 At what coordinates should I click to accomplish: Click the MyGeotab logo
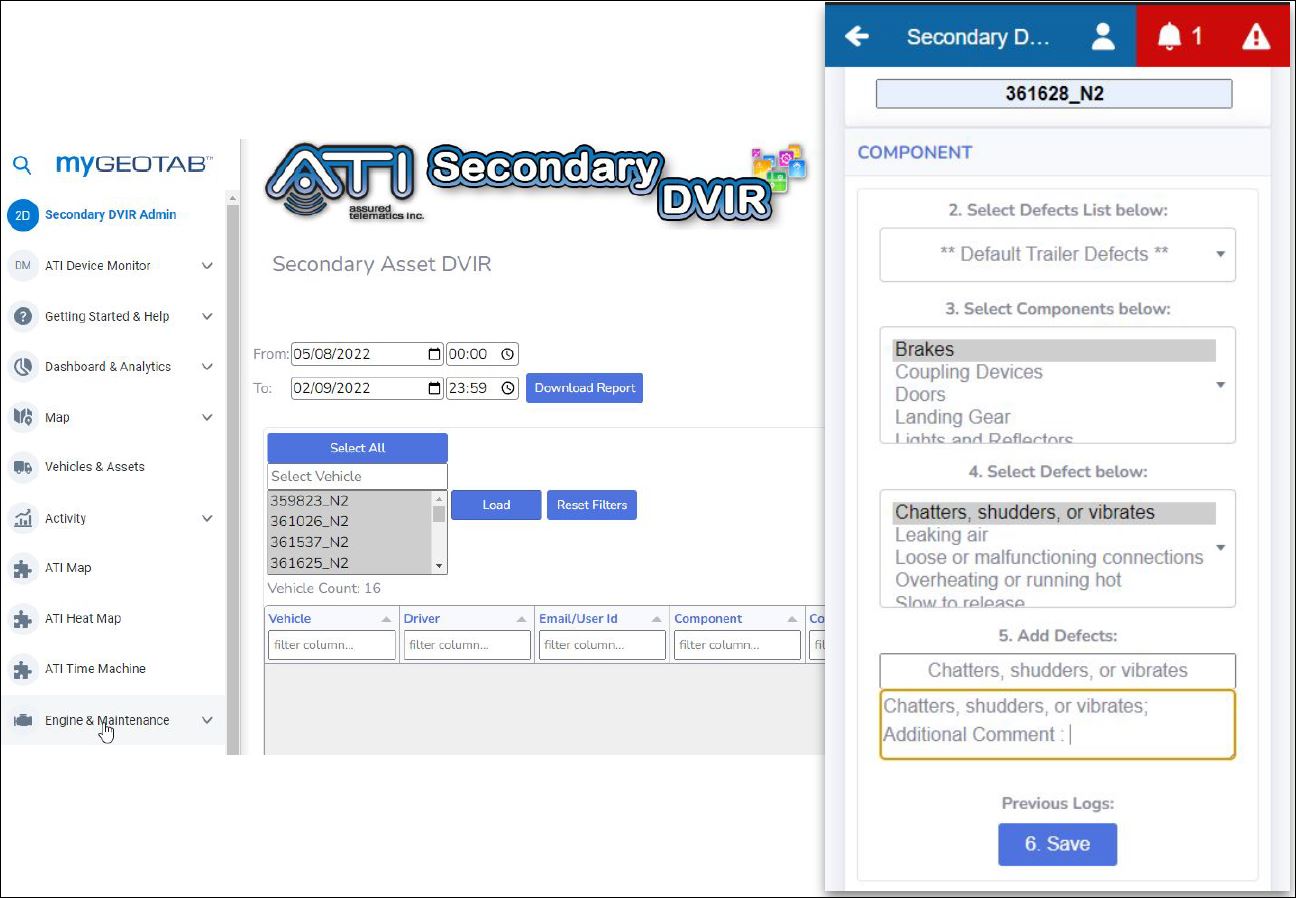click(134, 164)
